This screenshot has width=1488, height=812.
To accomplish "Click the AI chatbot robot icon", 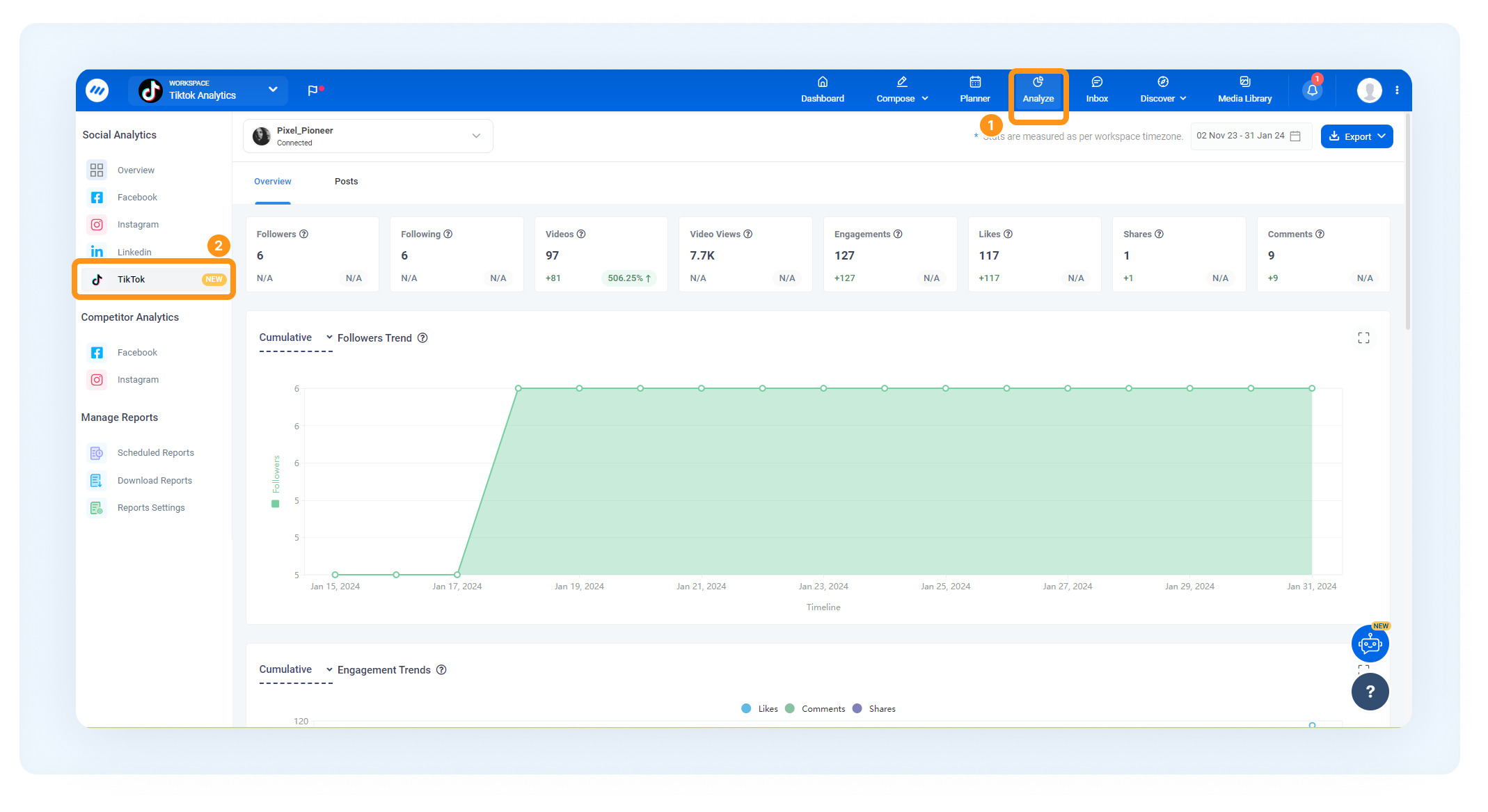I will click(x=1370, y=644).
